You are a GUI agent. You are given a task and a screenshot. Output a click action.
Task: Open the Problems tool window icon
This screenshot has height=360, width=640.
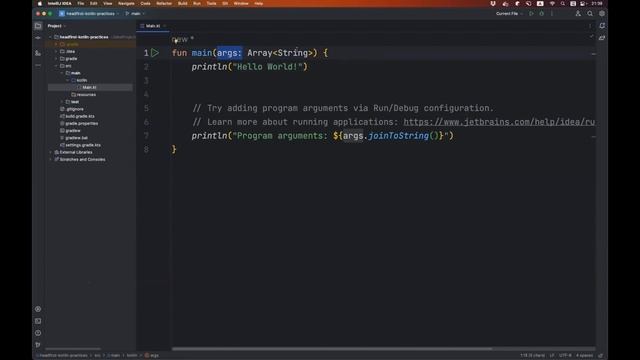(38, 333)
